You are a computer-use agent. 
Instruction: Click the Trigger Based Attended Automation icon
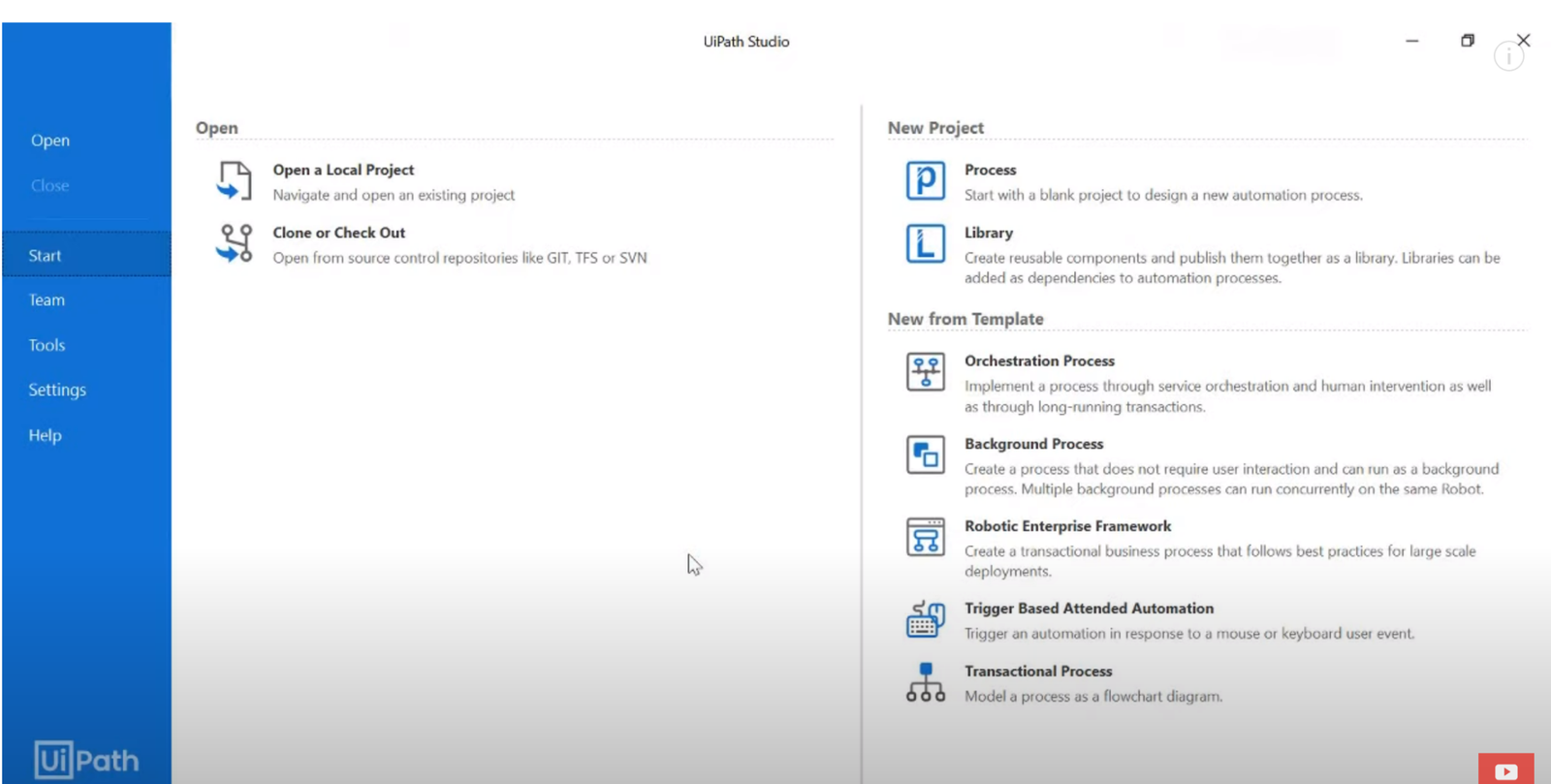coord(926,619)
